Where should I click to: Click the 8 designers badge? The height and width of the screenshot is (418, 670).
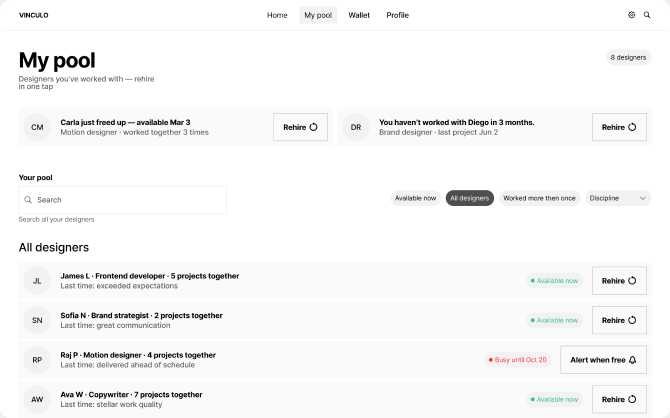point(628,57)
